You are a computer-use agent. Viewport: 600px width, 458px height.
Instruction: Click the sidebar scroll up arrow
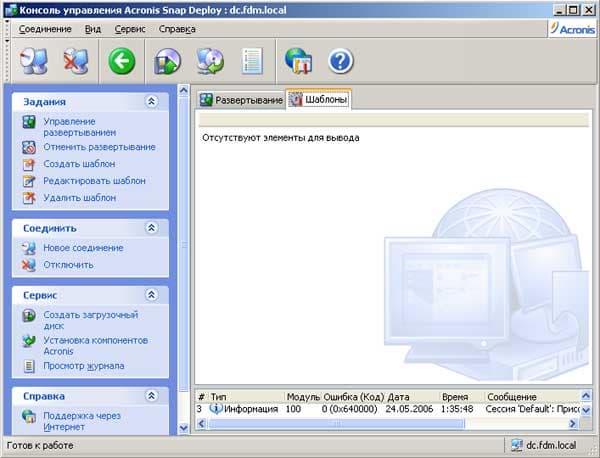click(x=184, y=90)
